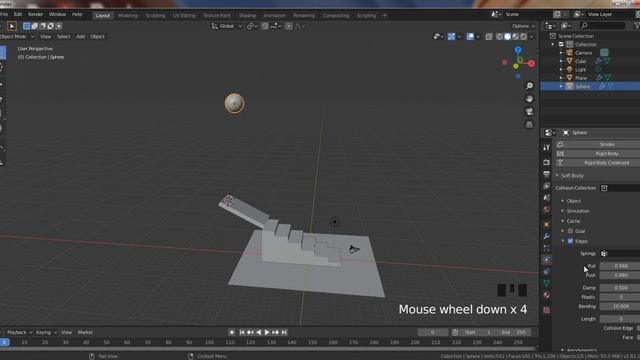Jump to timeline start button
This screenshot has width=640, height=360.
pyautogui.click(x=242, y=332)
